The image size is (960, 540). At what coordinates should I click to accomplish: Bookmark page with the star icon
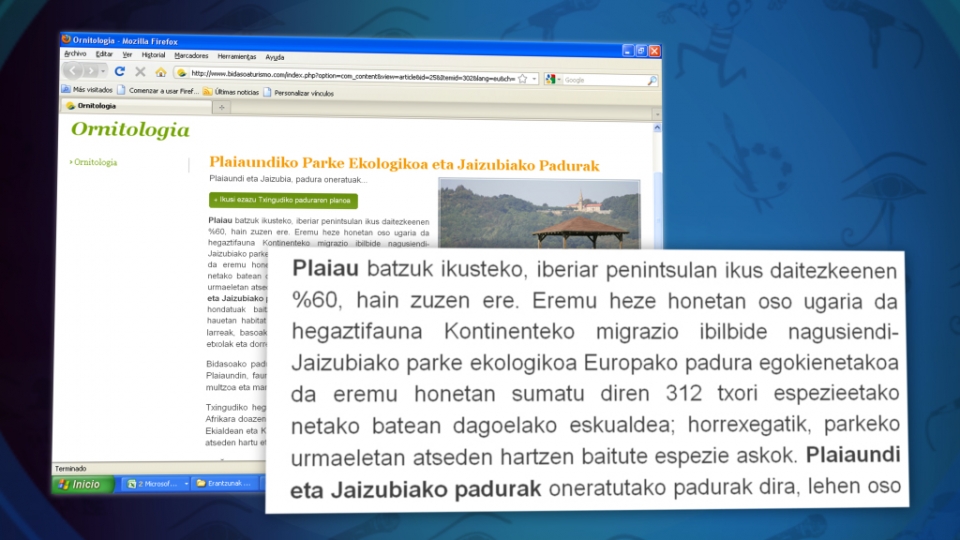[x=522, y=78]
